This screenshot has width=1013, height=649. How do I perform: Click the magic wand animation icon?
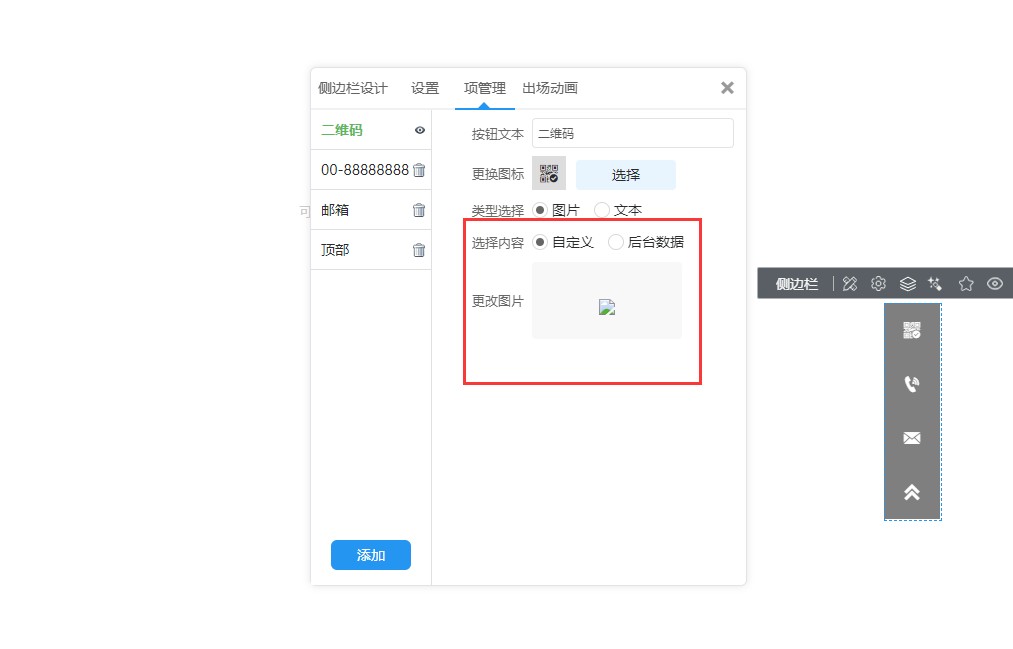(935, 284)
